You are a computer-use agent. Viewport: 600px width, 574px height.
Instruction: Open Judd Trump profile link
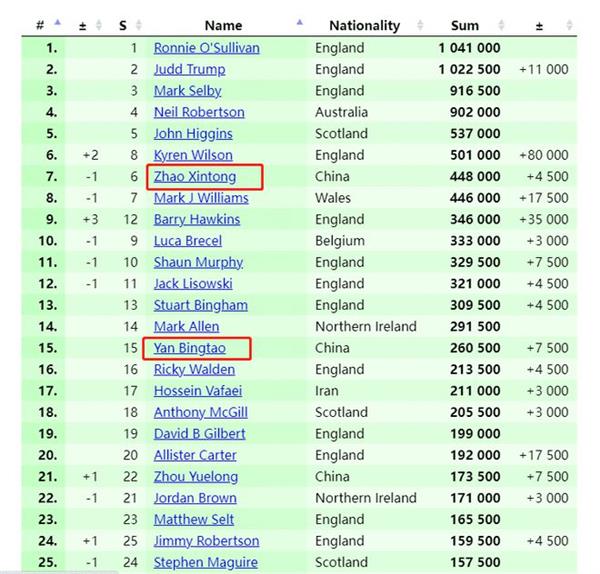tap(189, 69)
